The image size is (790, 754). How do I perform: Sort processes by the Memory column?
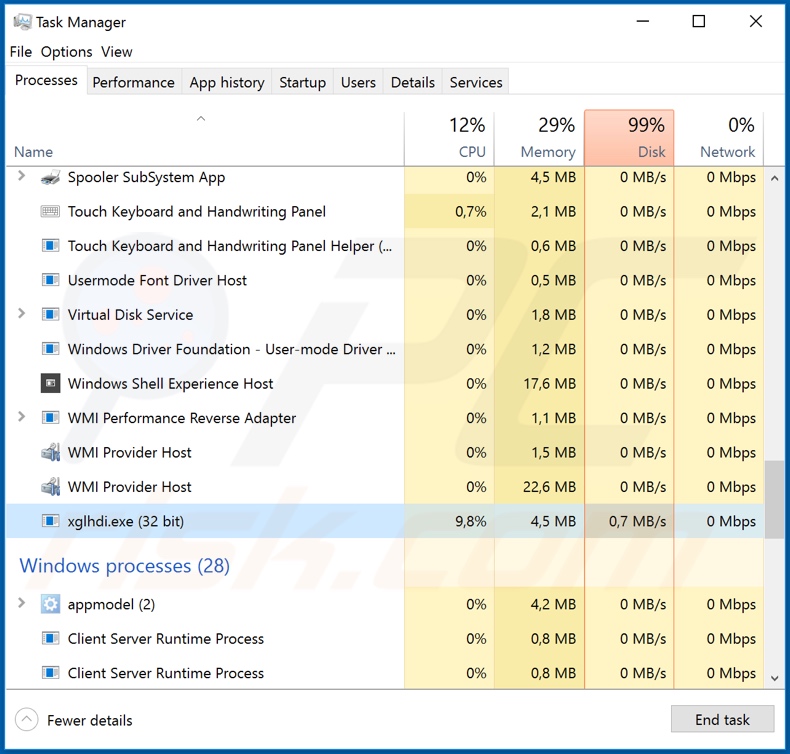(539, 138)
